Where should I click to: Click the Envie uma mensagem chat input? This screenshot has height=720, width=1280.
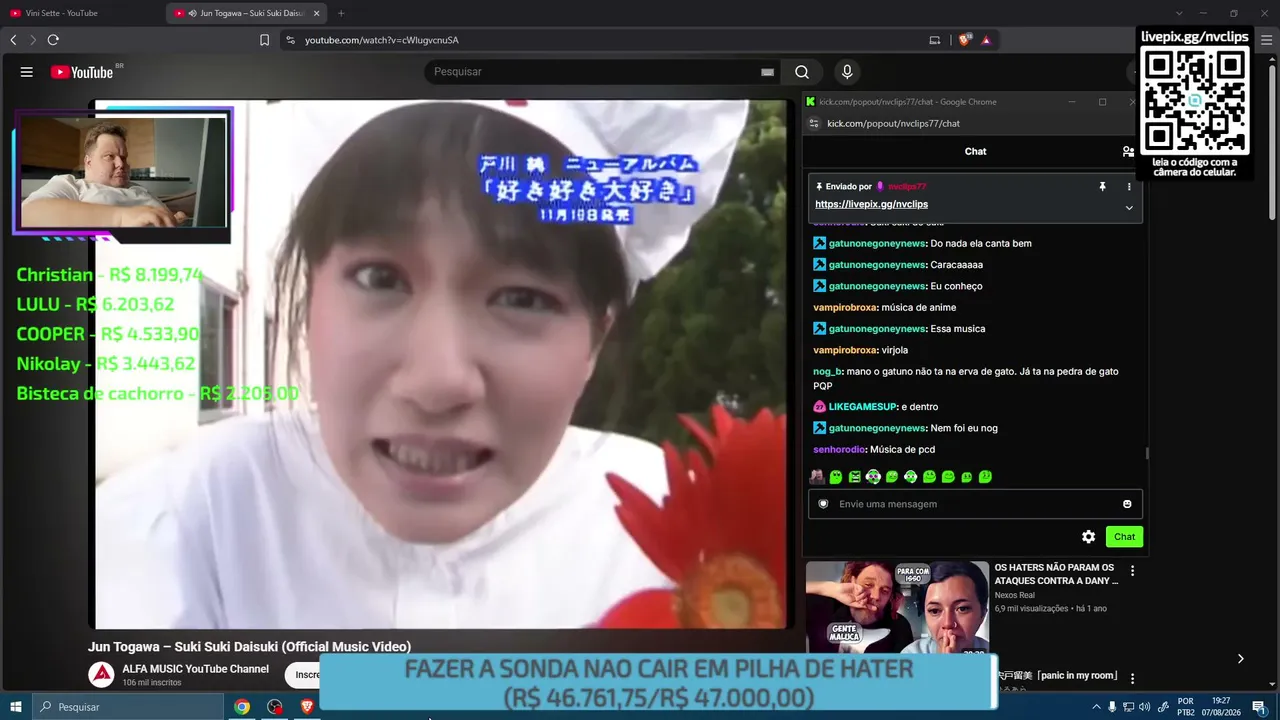click(x=975, y=504)
